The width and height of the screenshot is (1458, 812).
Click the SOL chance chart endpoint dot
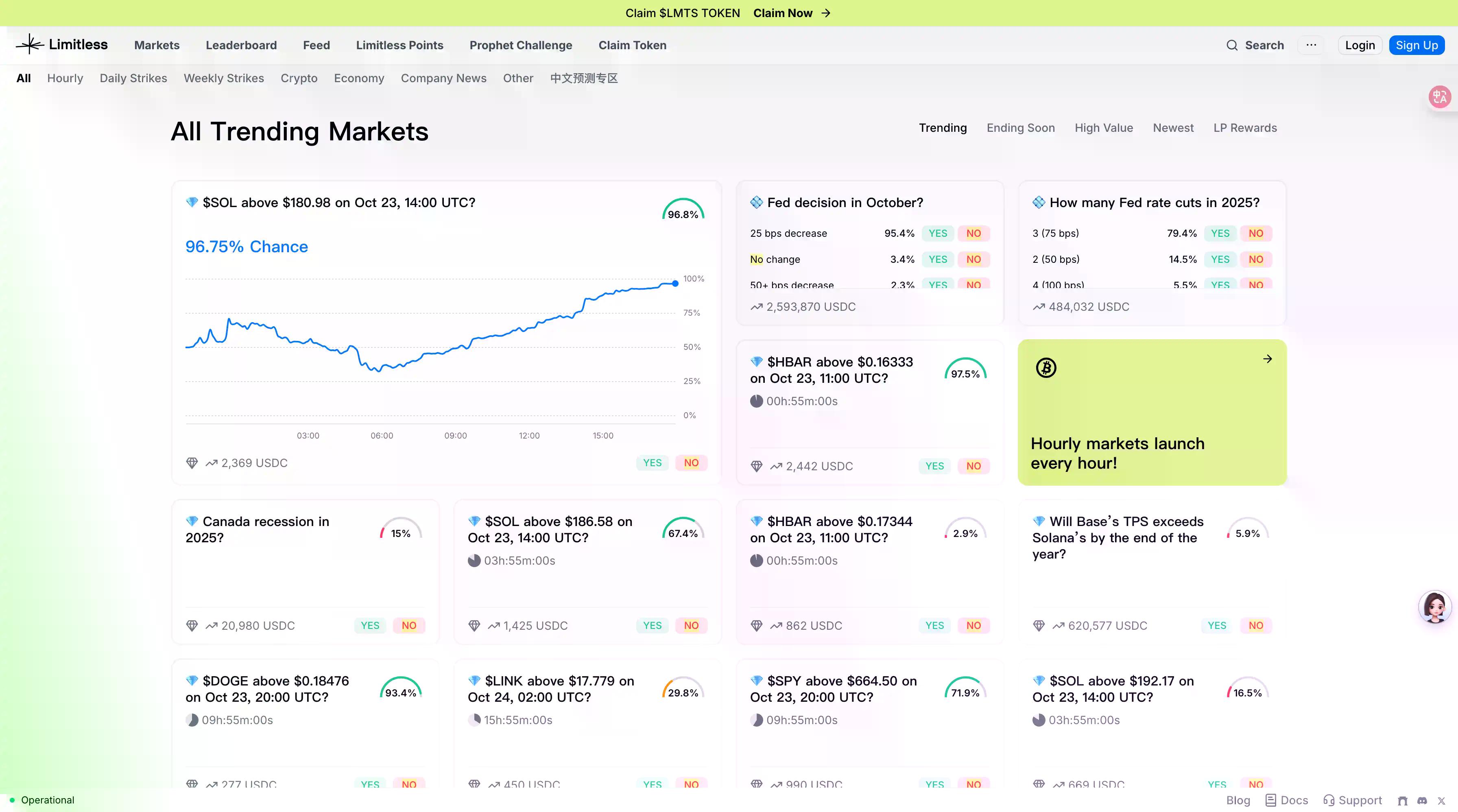(674, 284)
